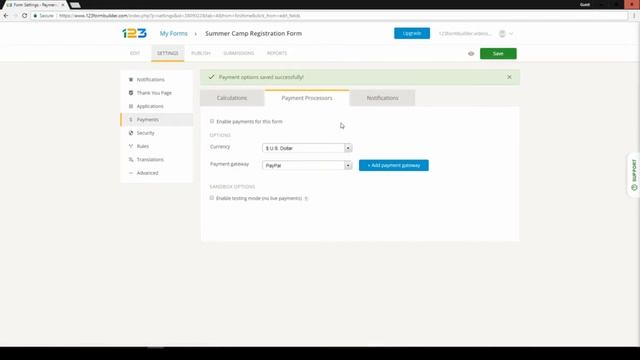
Task: Switch to the Calculations tab
Action: (x=232, y=98)
